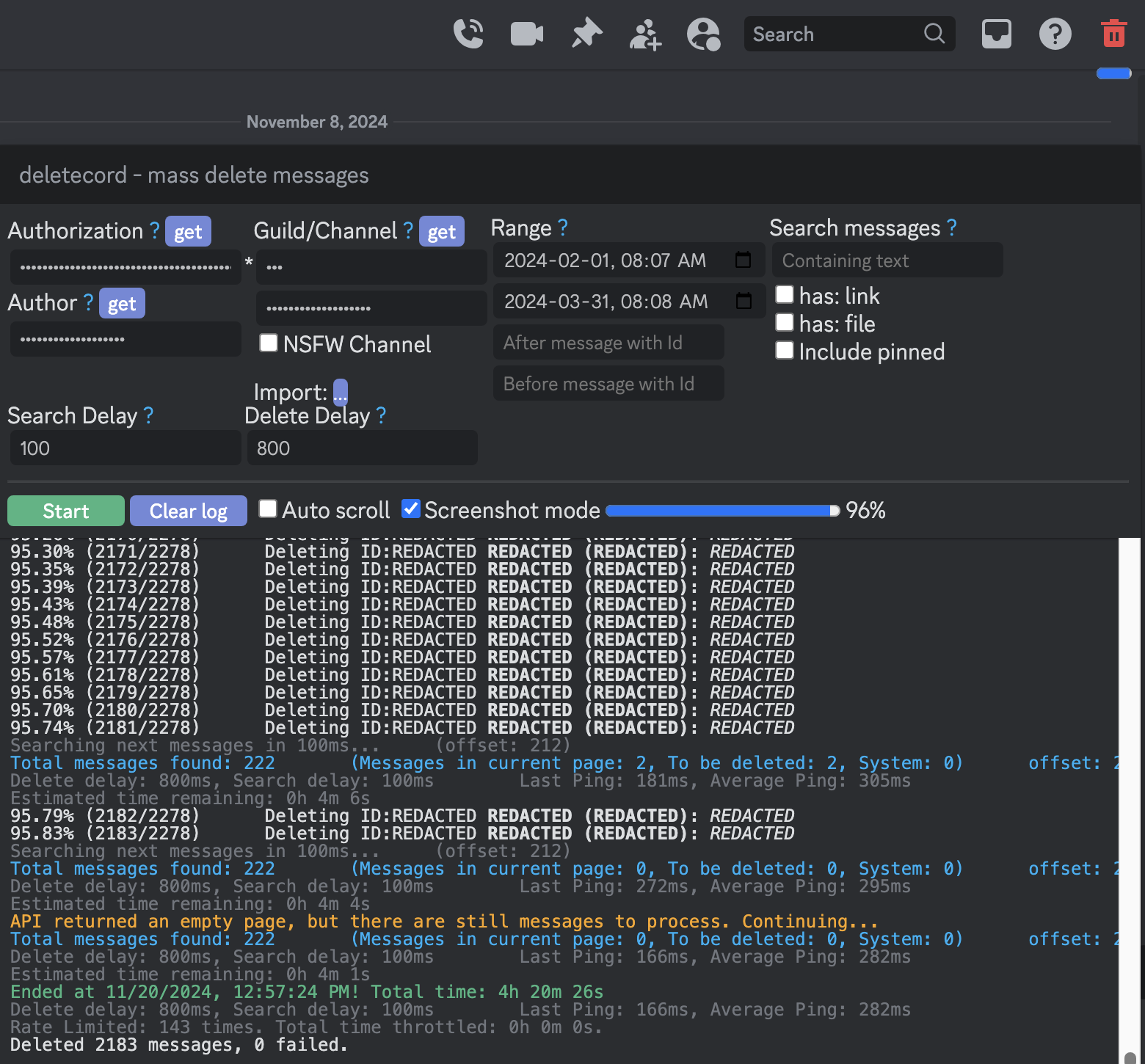Open the inbox icon
The height and width of the screenshot is (1064, 1145).
click(x=996, y=34)
